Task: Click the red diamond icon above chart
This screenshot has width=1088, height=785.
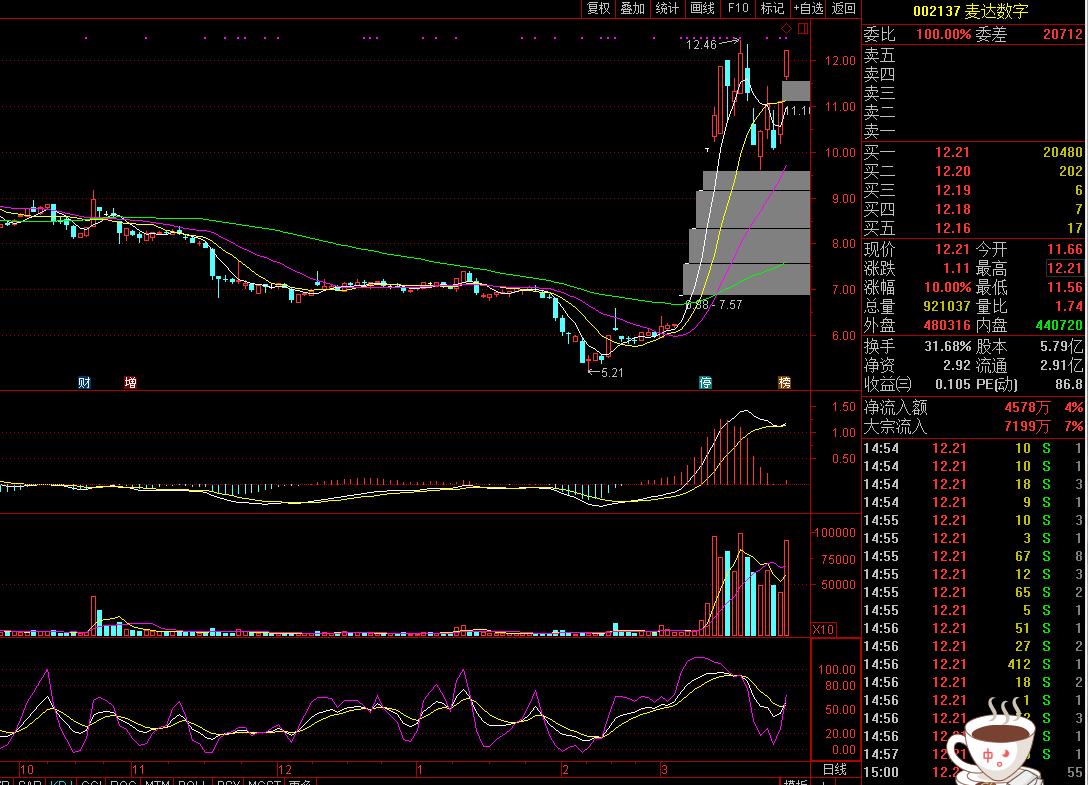Action: pyautogui.click(x=787, y=28)
